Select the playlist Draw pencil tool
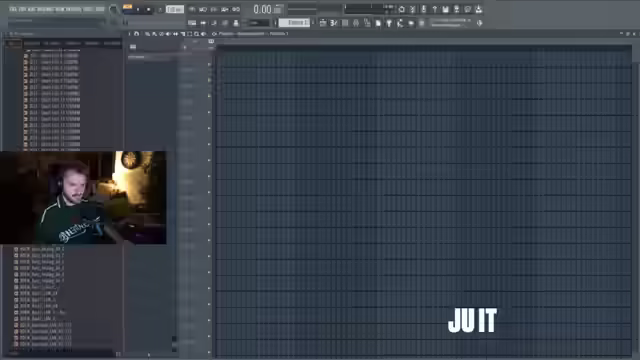Image resolution: width=640 pixels, height=360 pixels. (147, 34)
